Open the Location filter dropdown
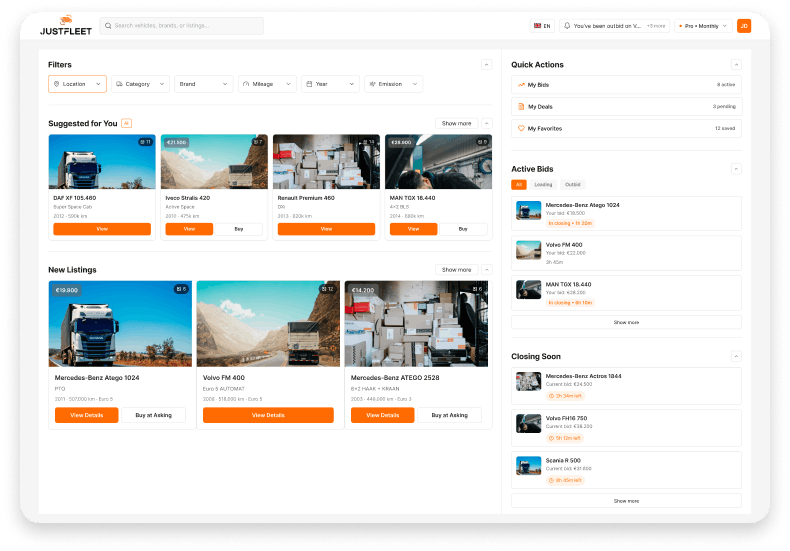This screenshot has height=551, width=790. [x=78, y=84]
